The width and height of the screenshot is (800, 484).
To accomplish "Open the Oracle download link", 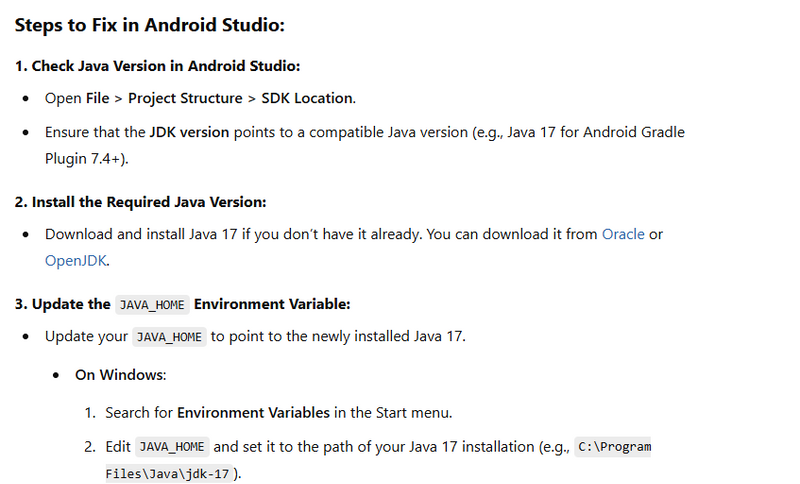I will [623, 234].
